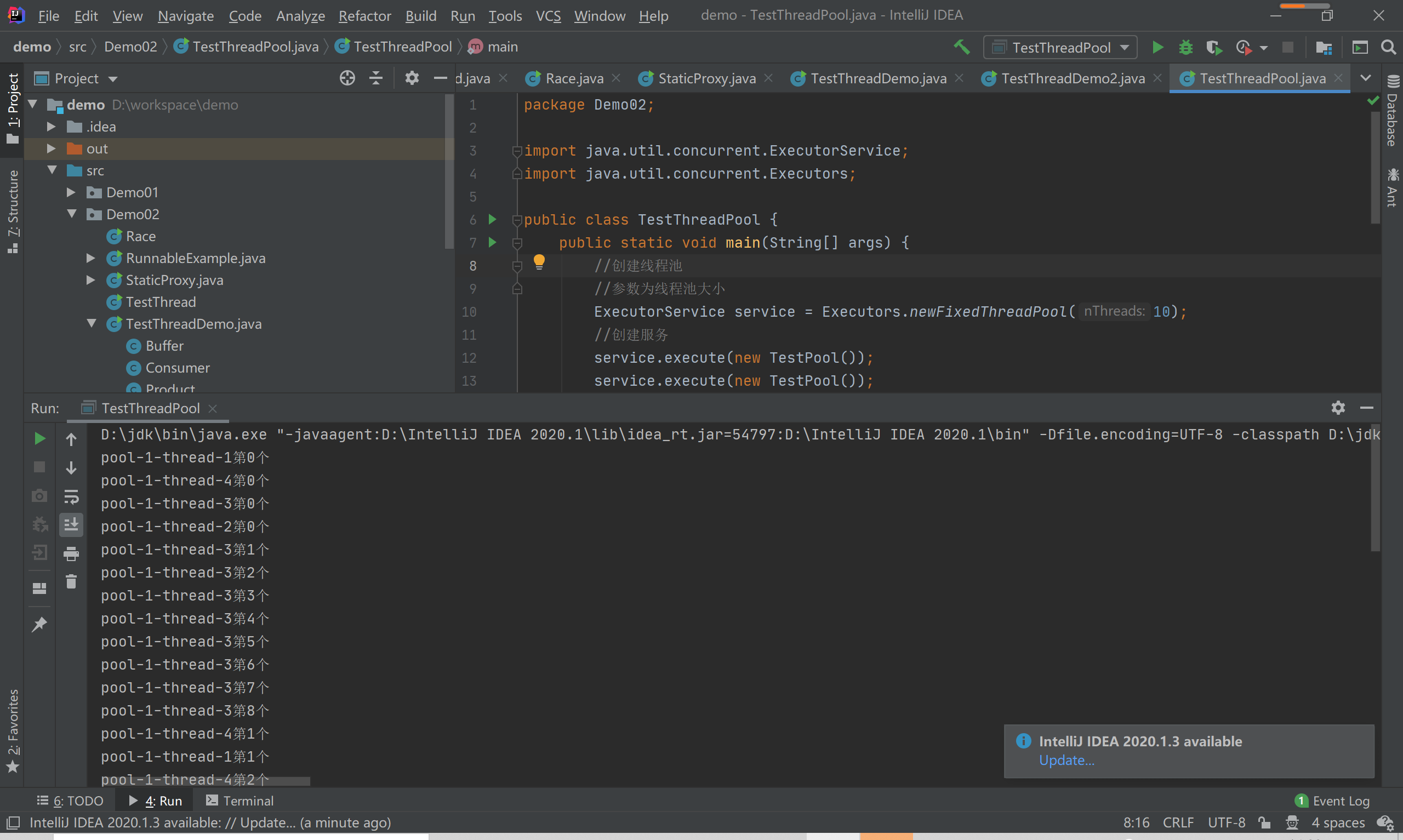Toggle tool window quick access icon at bottom-left
Screen dimensions: 1403x840
[x=13, y=822]
